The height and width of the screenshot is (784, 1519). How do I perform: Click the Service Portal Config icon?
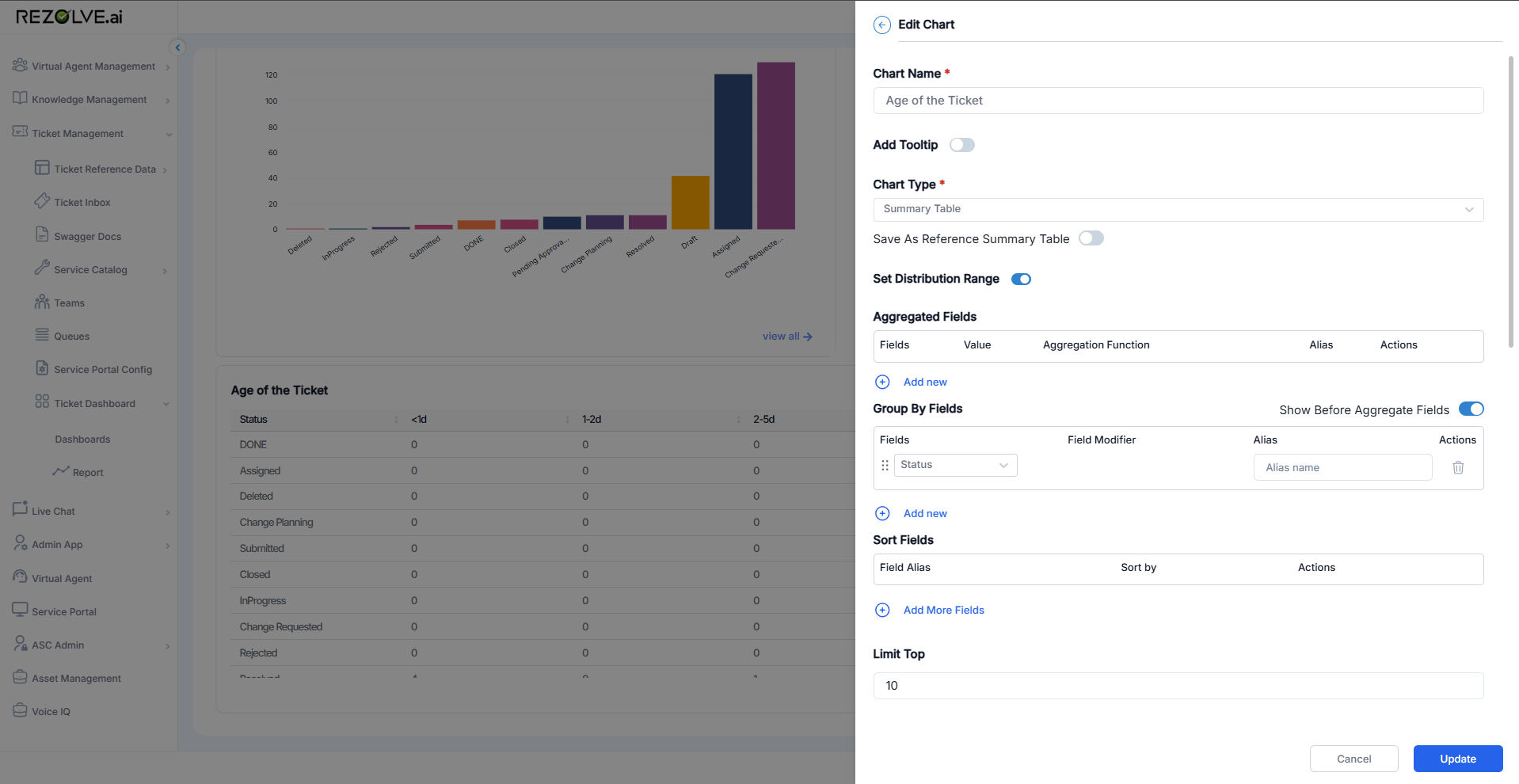point(42,368)
